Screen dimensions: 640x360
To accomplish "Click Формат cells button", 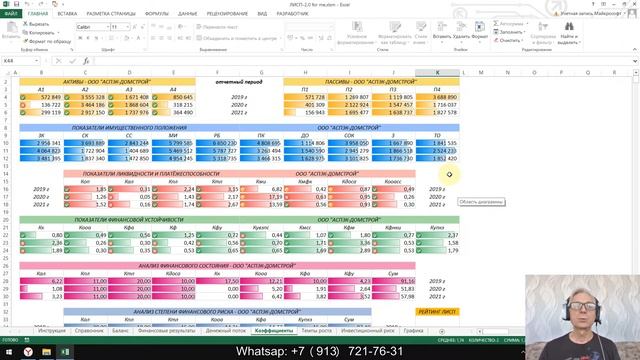I will (480, 31).
